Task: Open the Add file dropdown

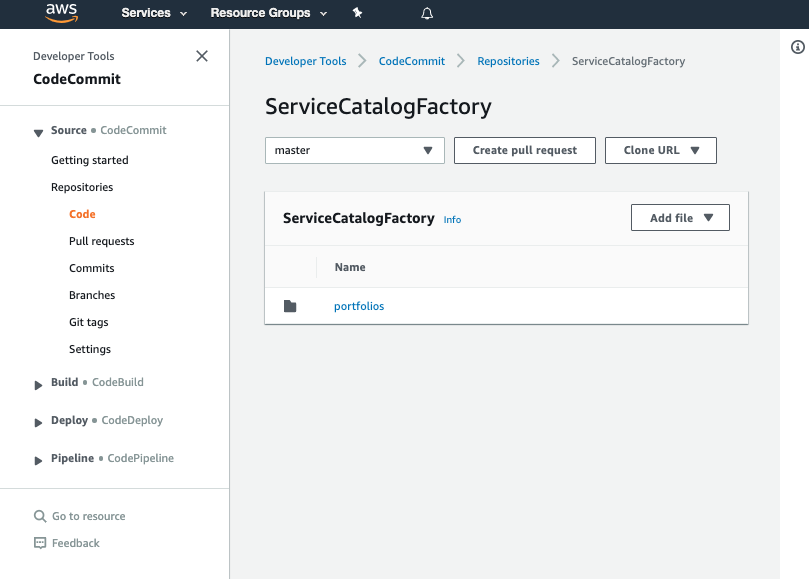Action: pyautogui.click(x=680, y=217)
